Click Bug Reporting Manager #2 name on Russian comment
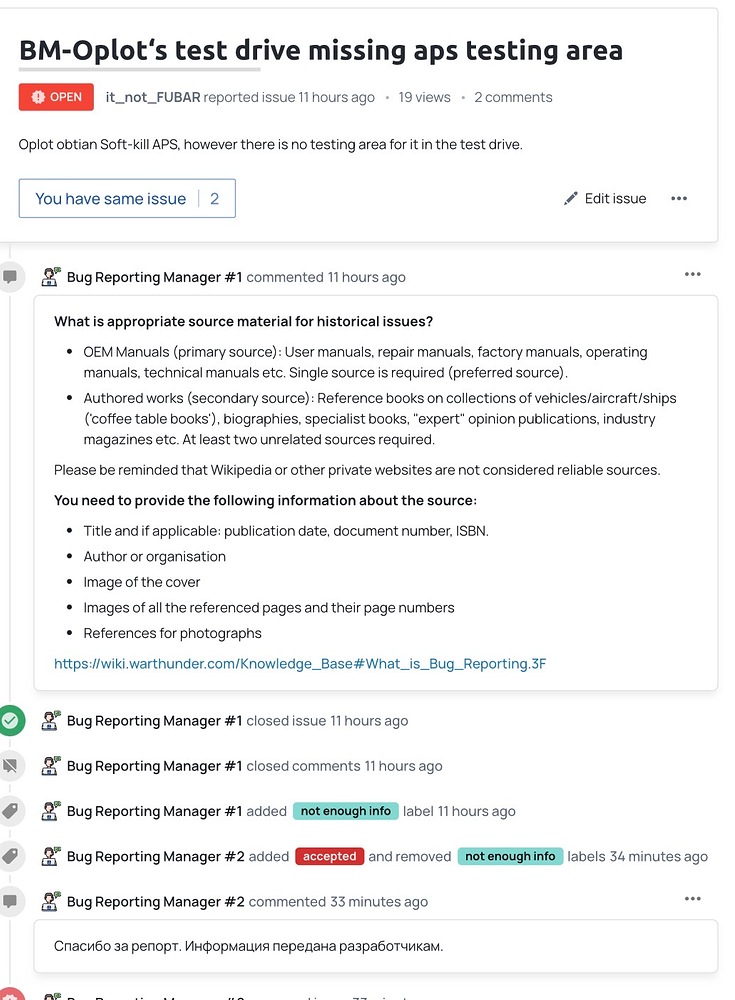Viewport: 735px width, 1000px height. [155, 901]
